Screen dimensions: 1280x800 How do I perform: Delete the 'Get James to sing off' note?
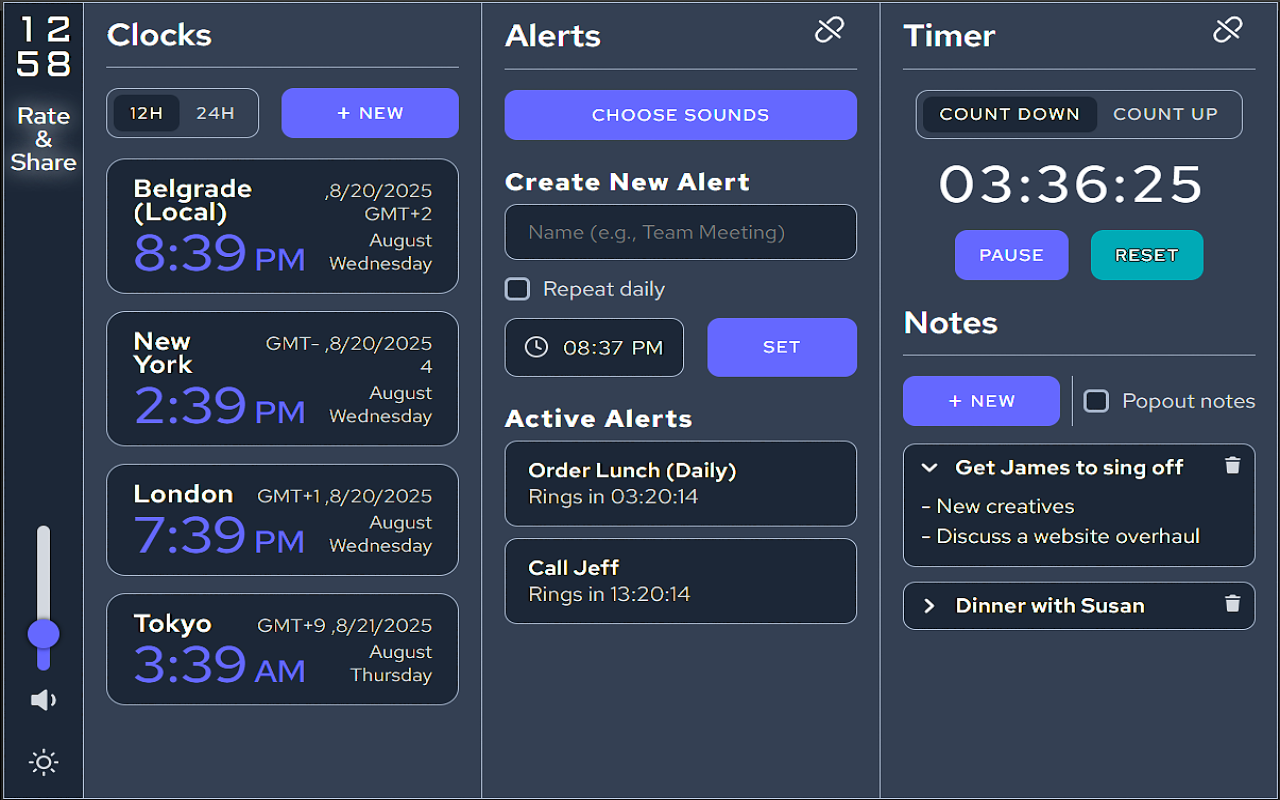tap(1232, 465)
